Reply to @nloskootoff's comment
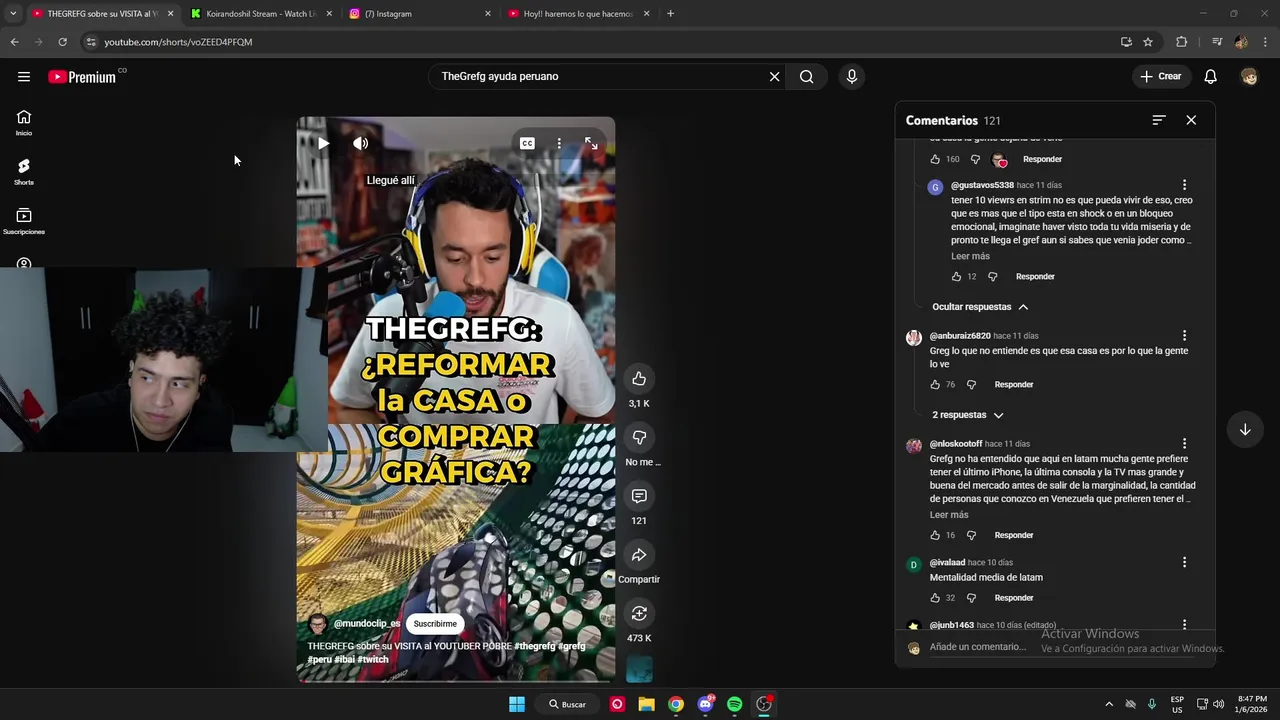This screenshot has width=1280, height=720. coord(1014,536)
